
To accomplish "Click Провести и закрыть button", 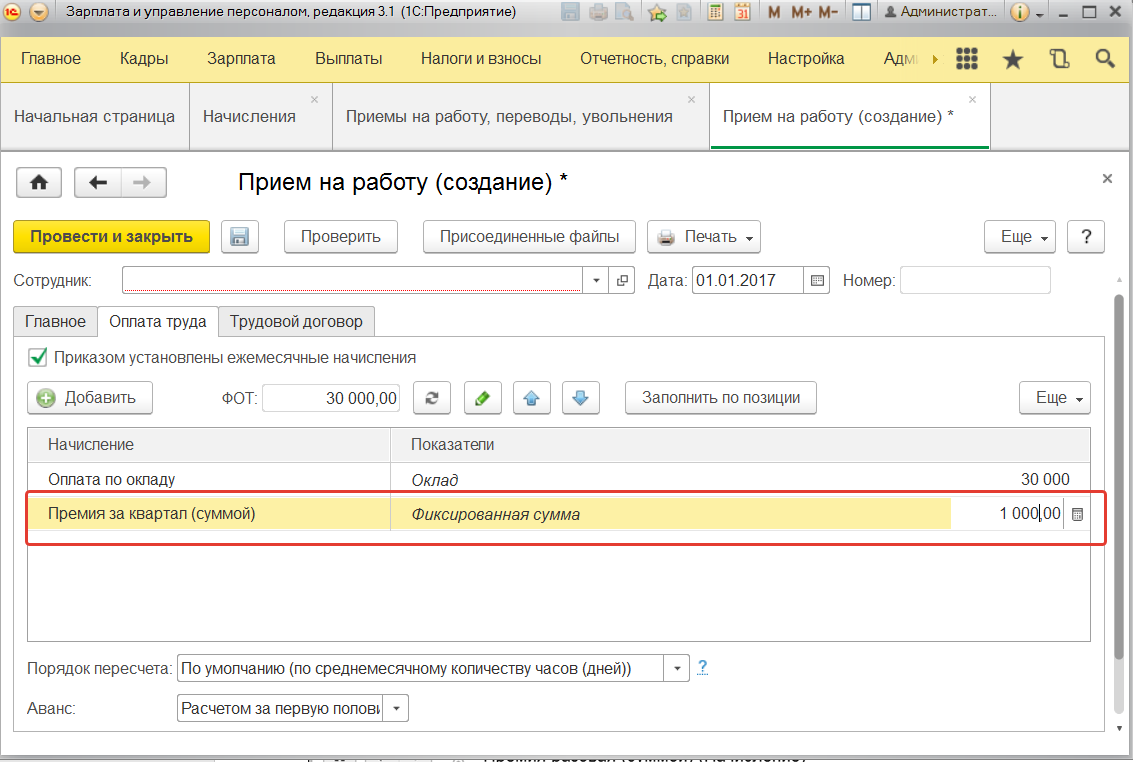I will (111, 237).
